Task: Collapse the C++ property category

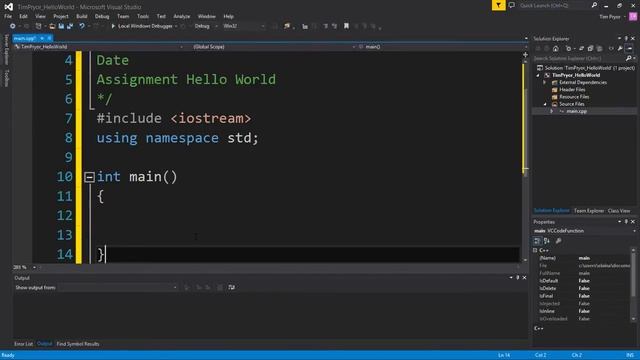Action: click(535, 250)
